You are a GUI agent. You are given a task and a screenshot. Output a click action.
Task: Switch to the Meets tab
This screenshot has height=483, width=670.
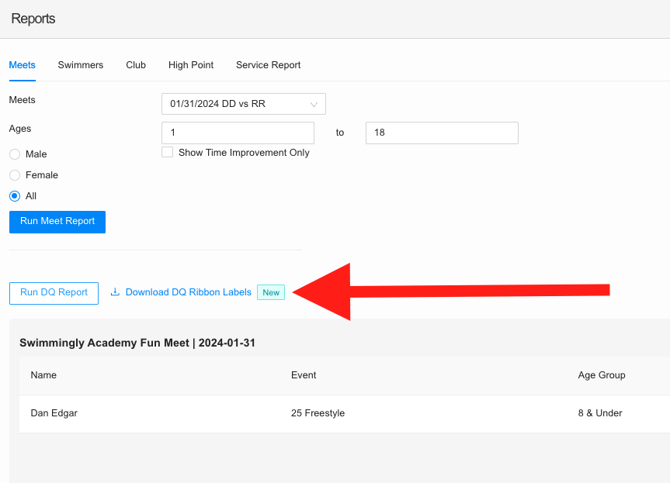pyautogui.click(x=22, y=65)
